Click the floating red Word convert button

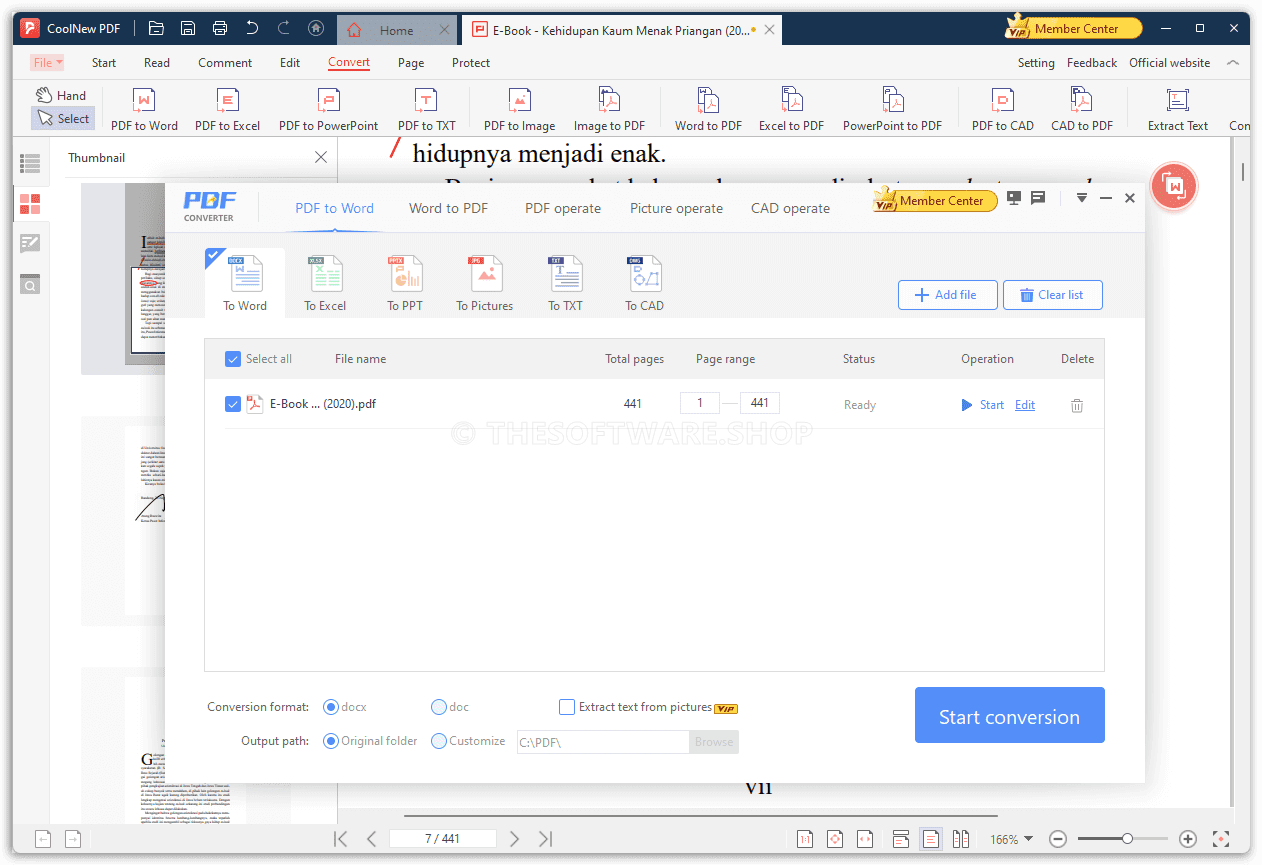tap(1175, 186)
